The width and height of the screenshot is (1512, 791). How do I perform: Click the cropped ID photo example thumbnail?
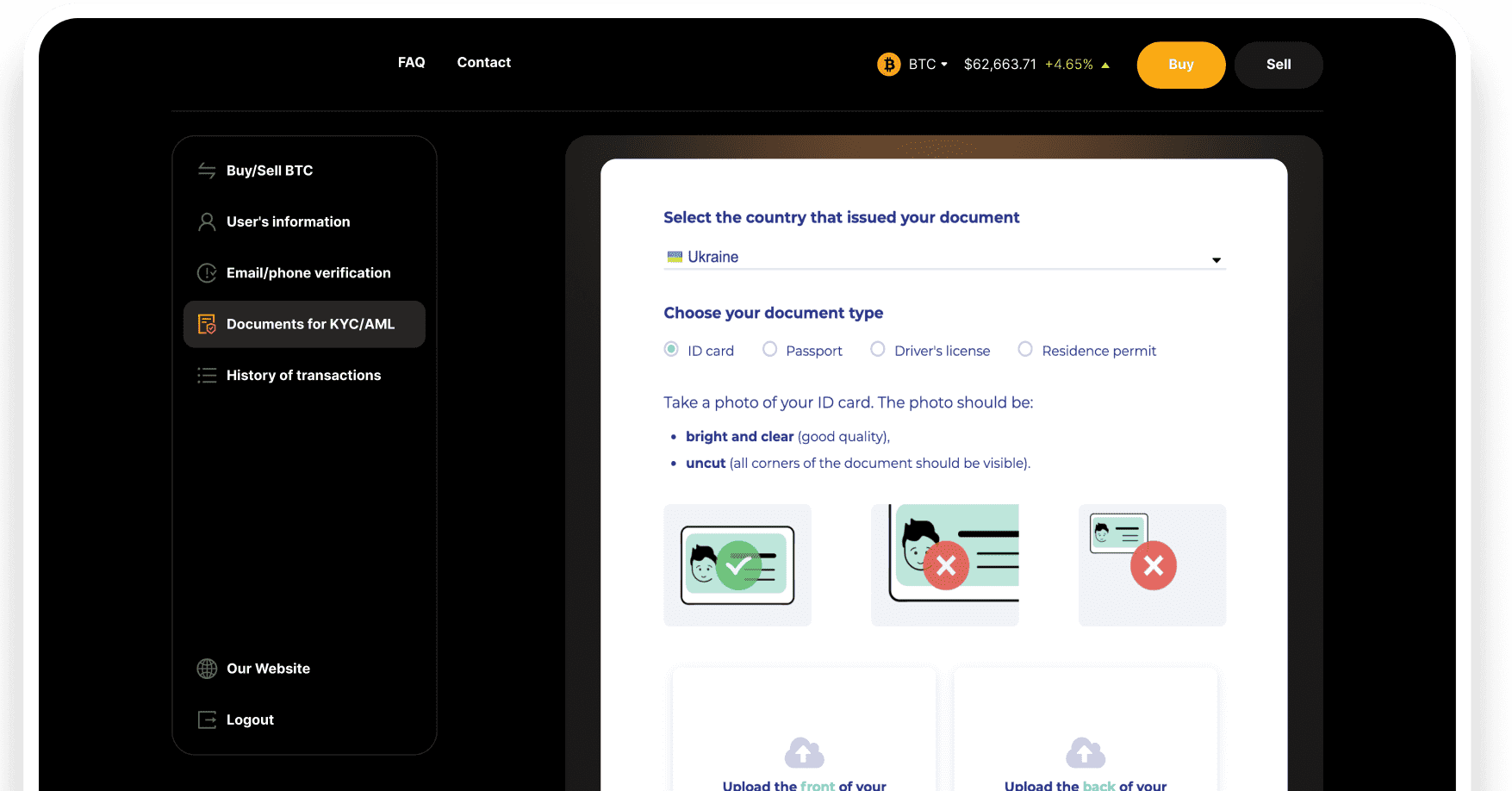click(x=945, y=565)
